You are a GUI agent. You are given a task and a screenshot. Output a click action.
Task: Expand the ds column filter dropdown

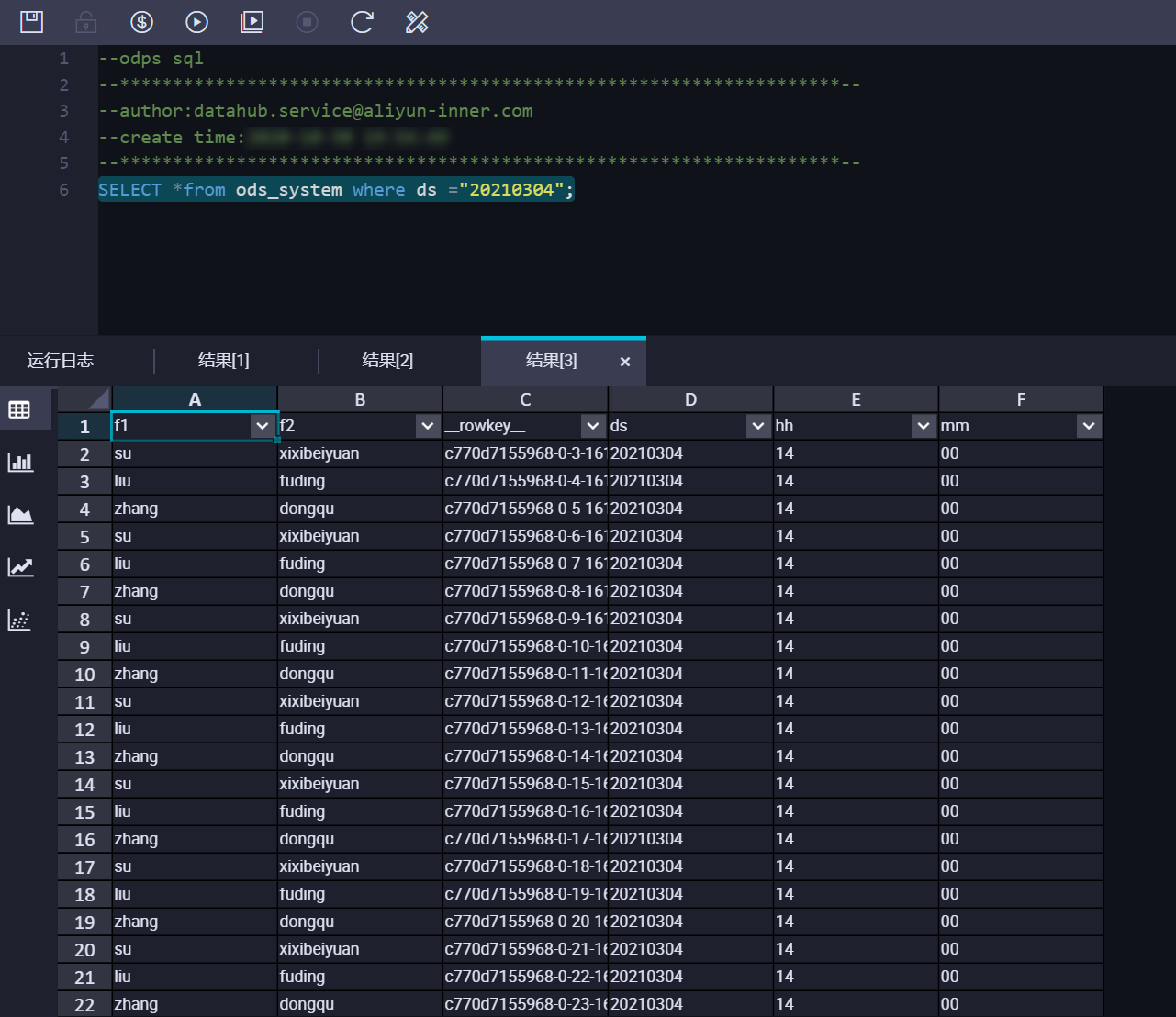[757, 426]
